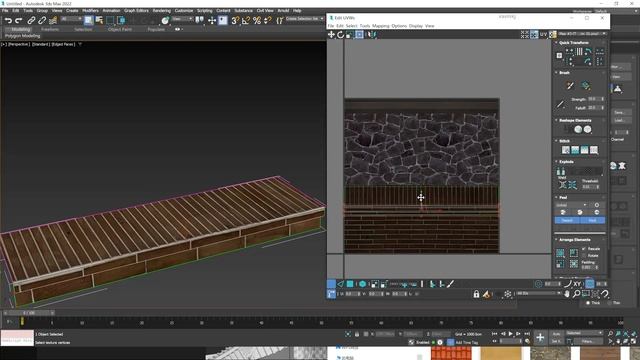Toggle the Angle Snap icon
This screenshot has height=360, width=640.
246,20
